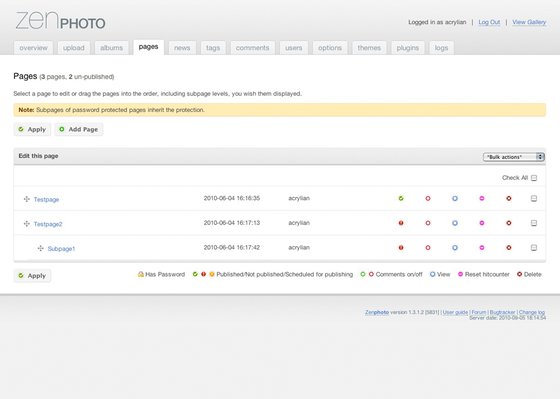The height and width of the screenshot is (399, 560).
Task: Select the checkbox for Subpage1
Action: pyautogui.click(x=534, y=248)
